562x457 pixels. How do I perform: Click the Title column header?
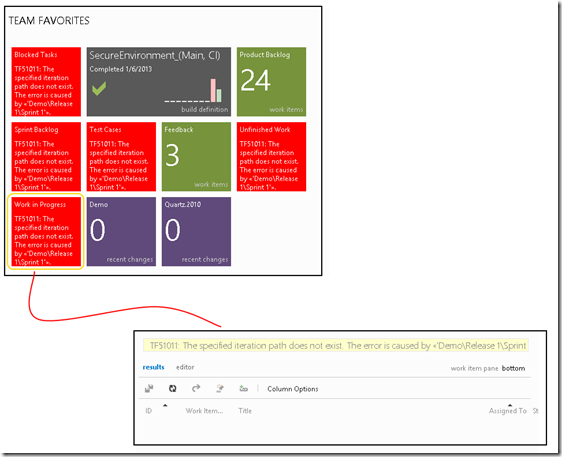click(x=245, y=411)
